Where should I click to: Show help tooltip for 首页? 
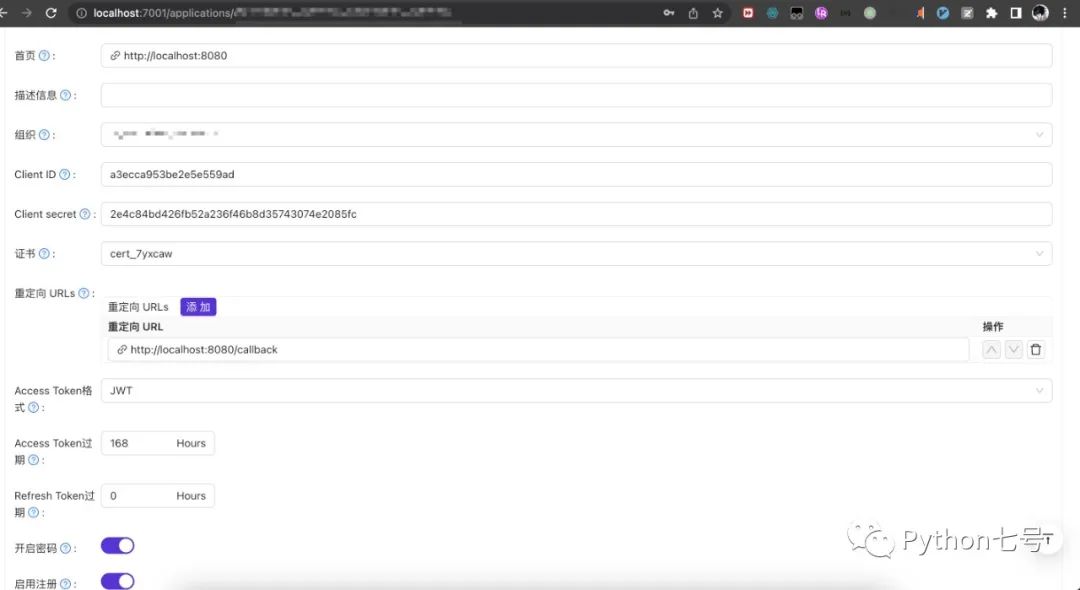tap(44, 56)
